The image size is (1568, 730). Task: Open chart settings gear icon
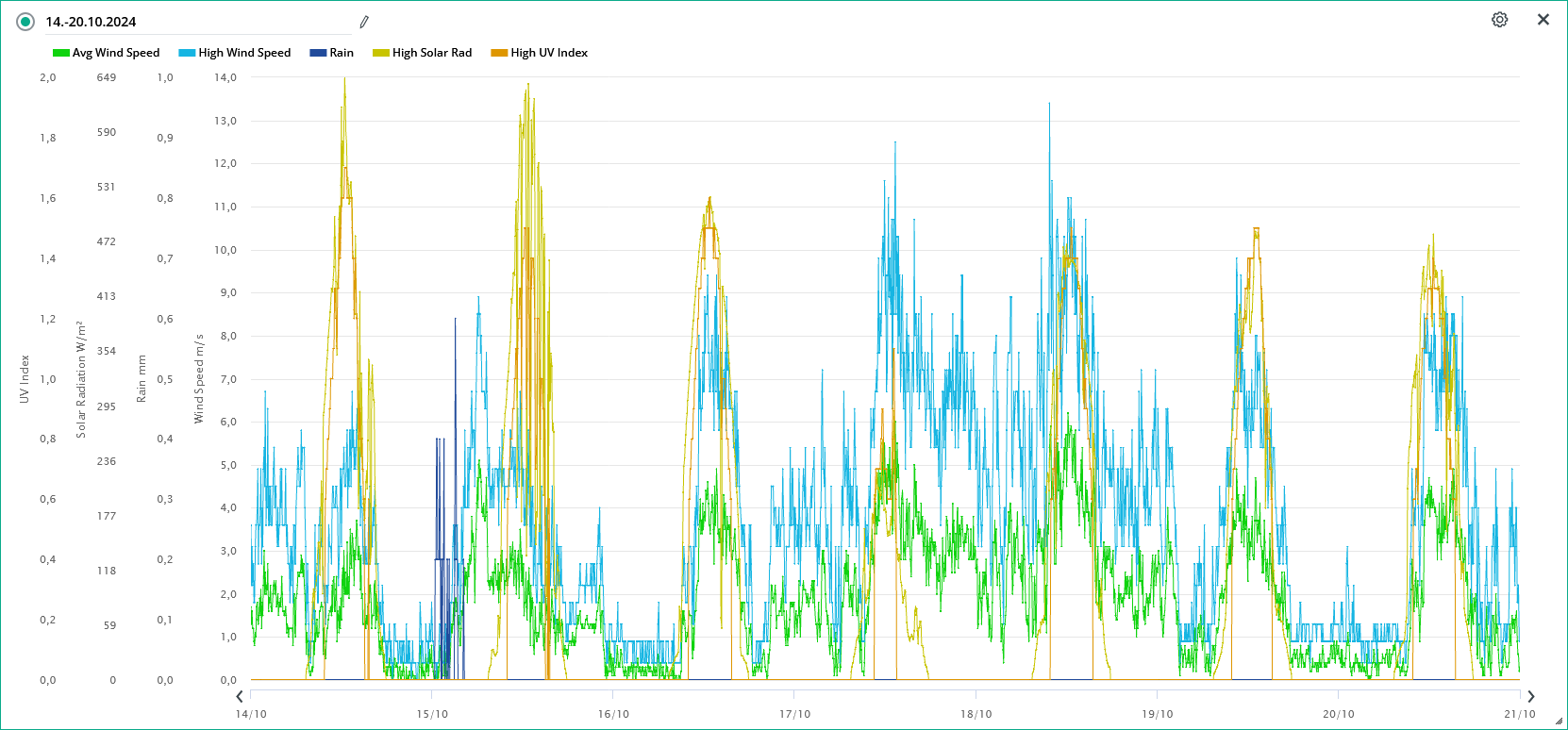1499,20
